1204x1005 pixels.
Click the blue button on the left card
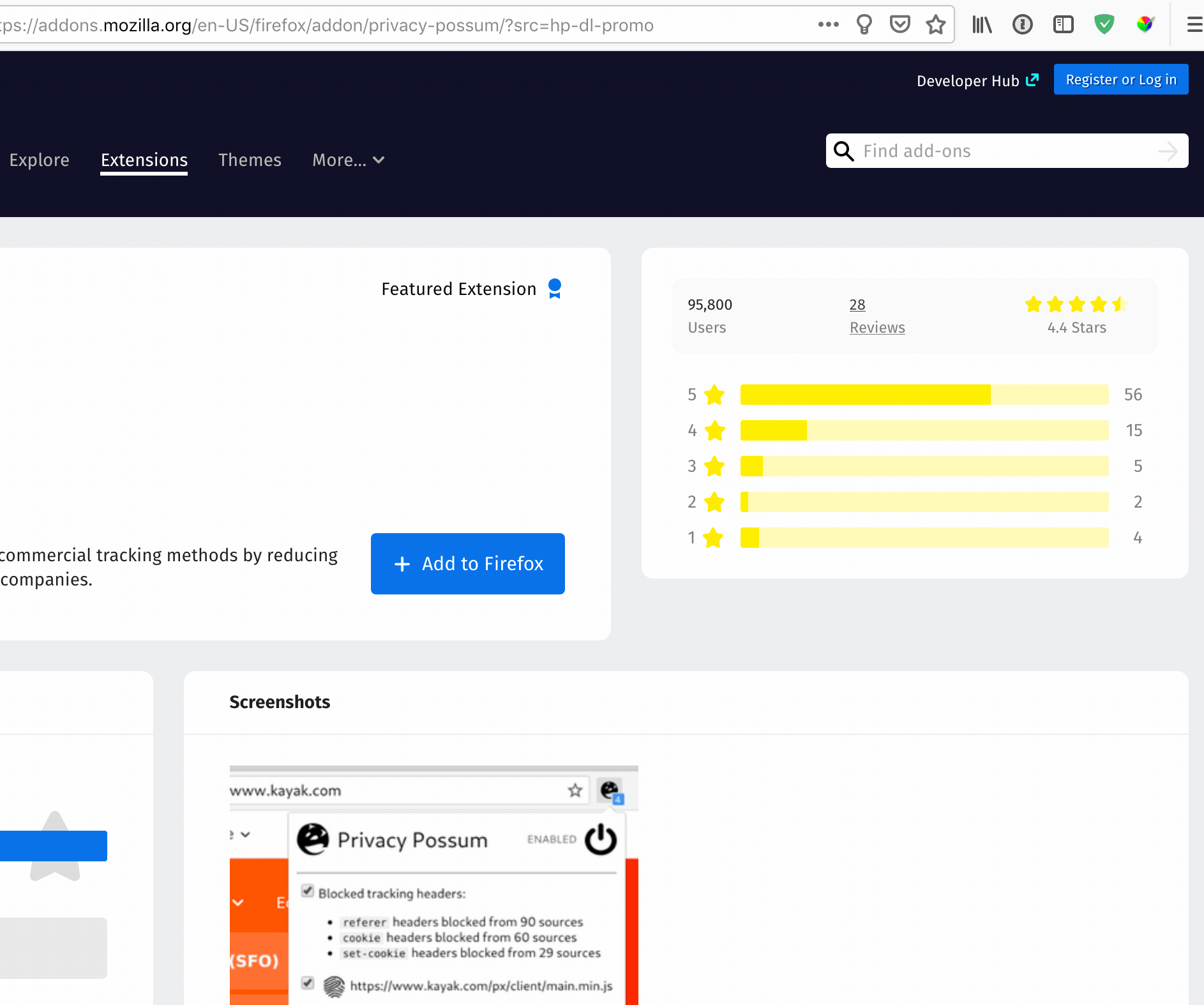pyautogui.click(x=54, y=846)
